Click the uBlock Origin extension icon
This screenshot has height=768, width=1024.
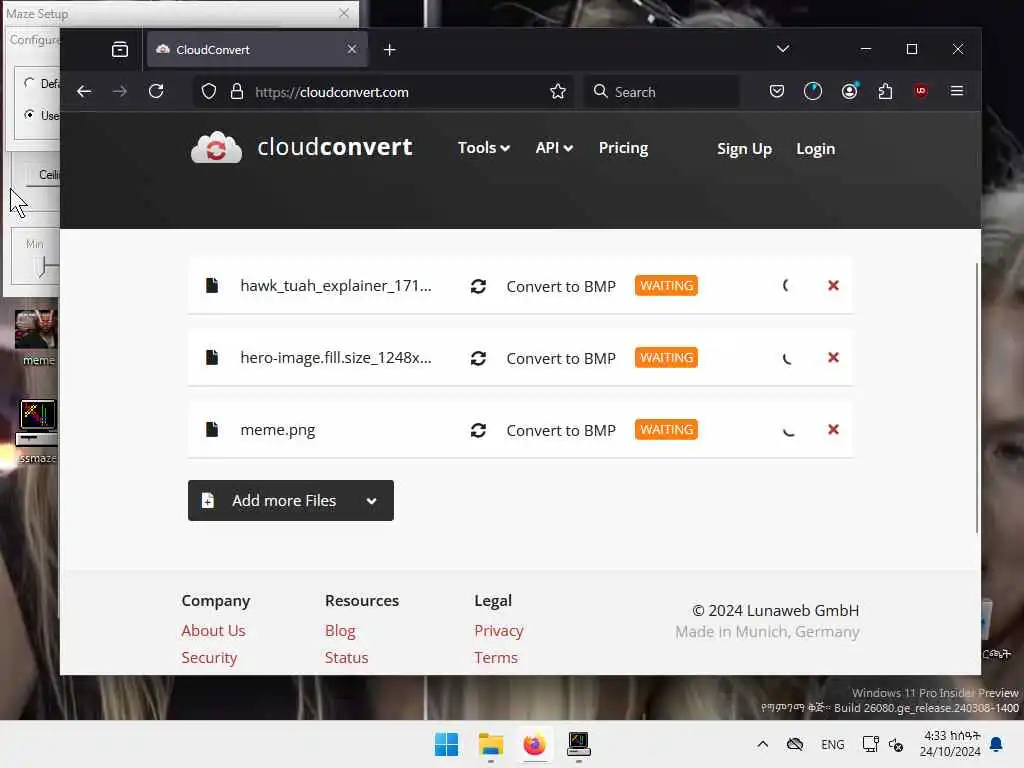pos(921,91)
